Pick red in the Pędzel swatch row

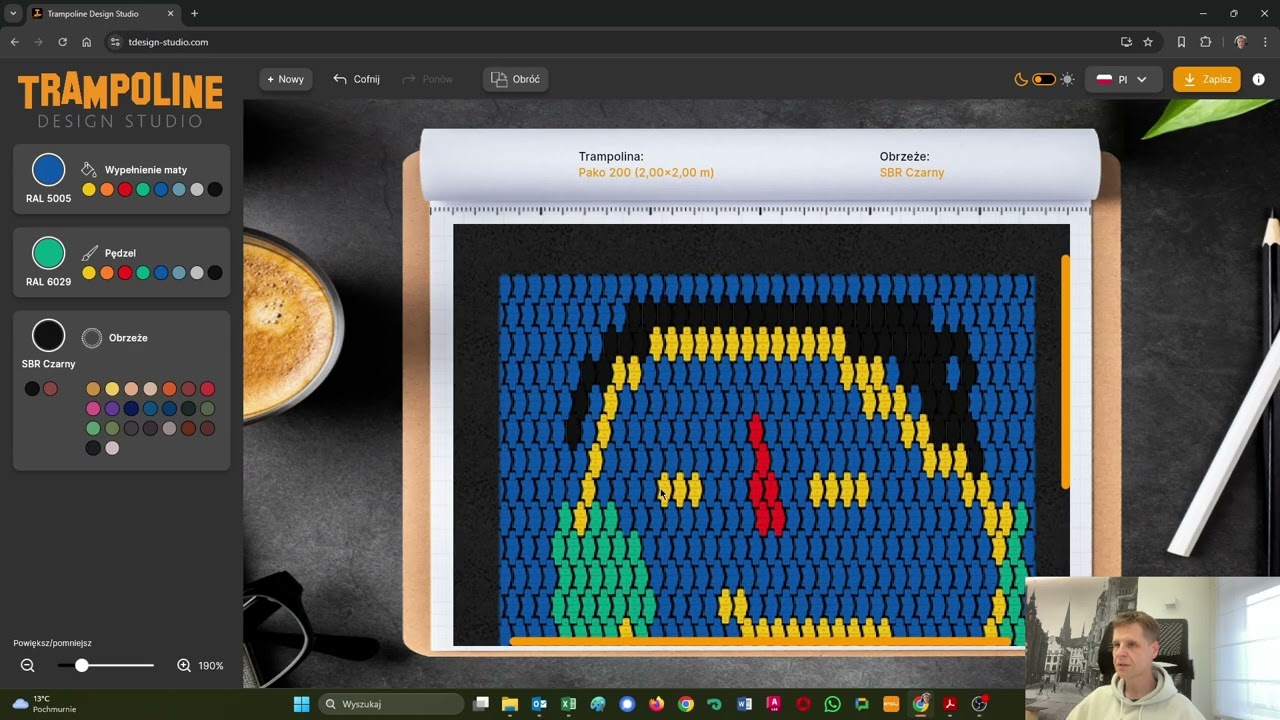tap(125, 273)
